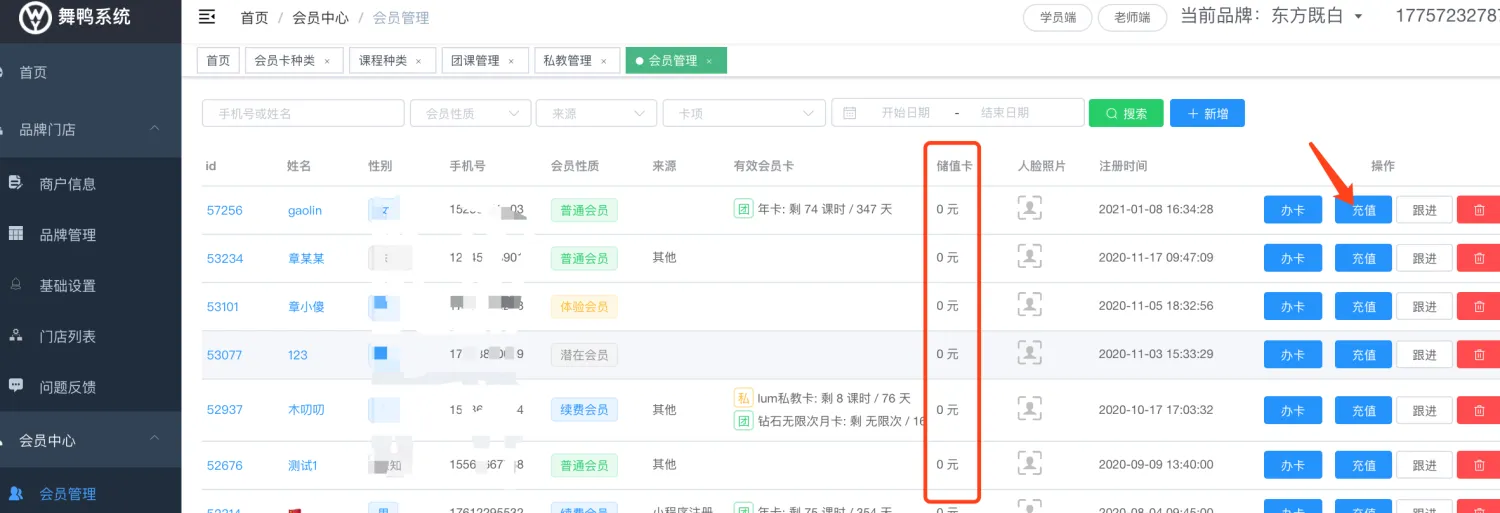Open the 来源 dropdown filter
Image resolution: width=1500 pixels, height=513 pixels.
point(596,113)
